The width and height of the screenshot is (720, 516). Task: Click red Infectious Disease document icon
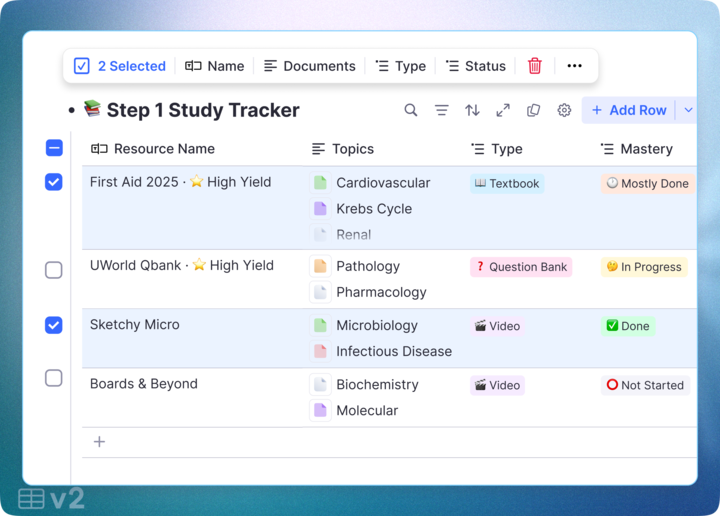pos(320,351)
